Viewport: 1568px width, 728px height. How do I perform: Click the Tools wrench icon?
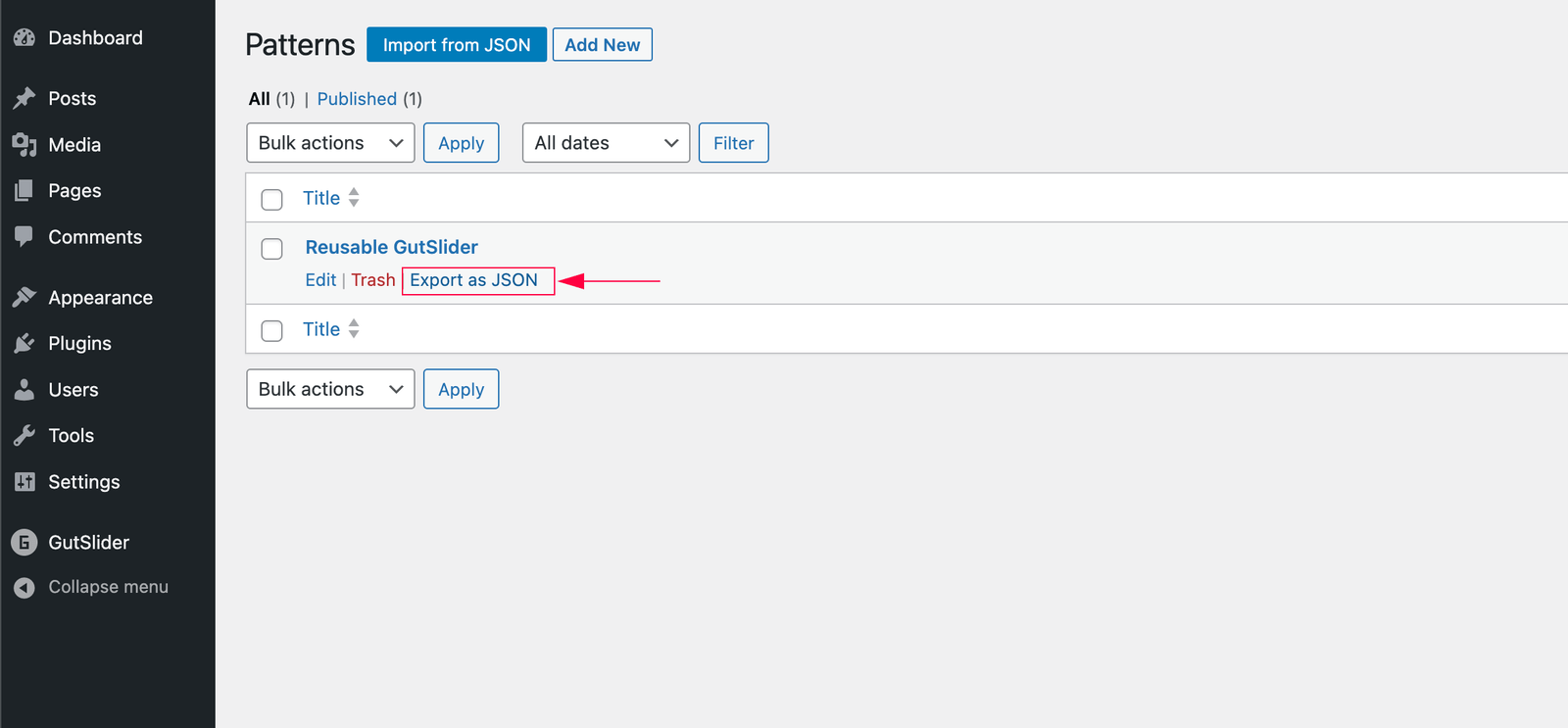pos(24,436)
